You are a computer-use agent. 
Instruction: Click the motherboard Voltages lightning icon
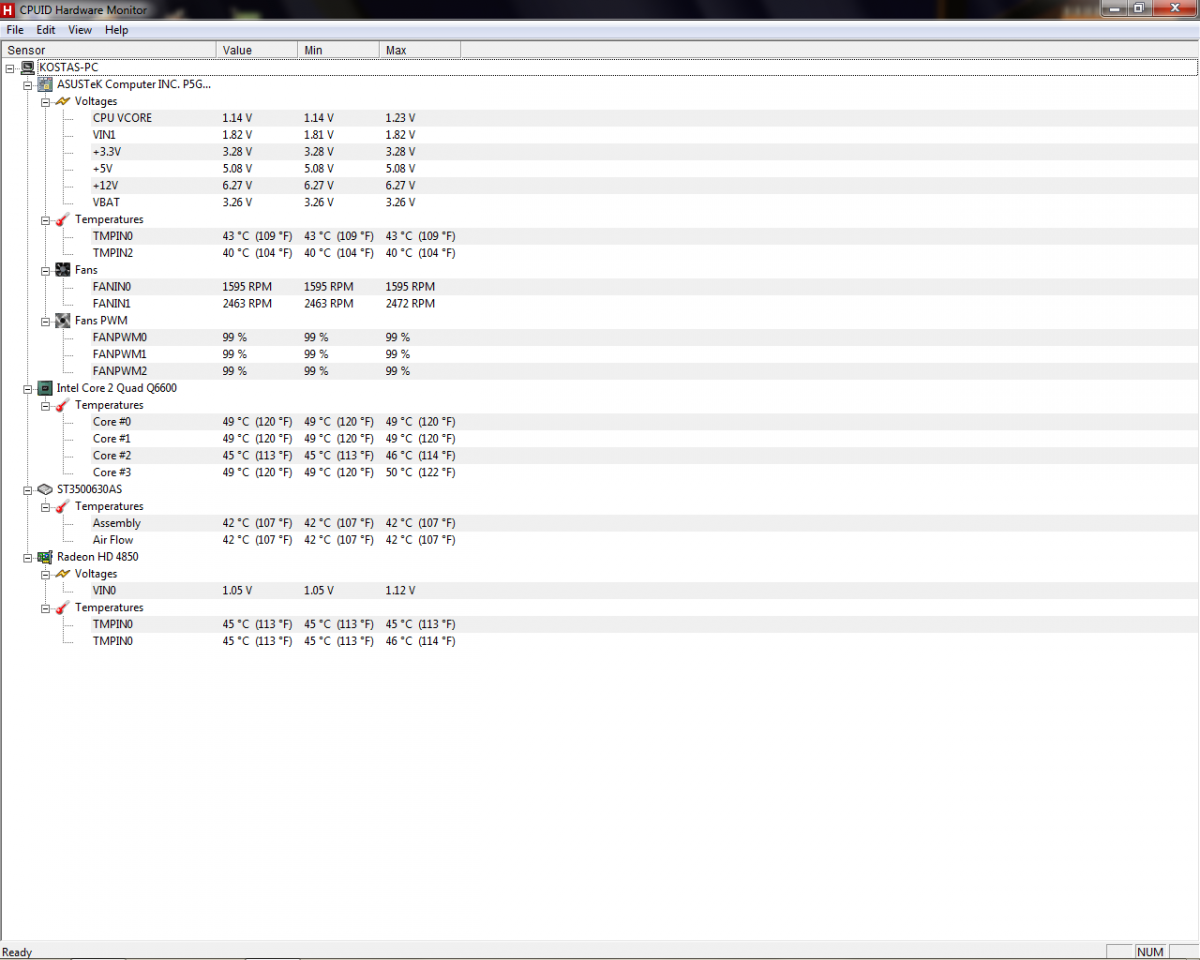coord(62,102)
